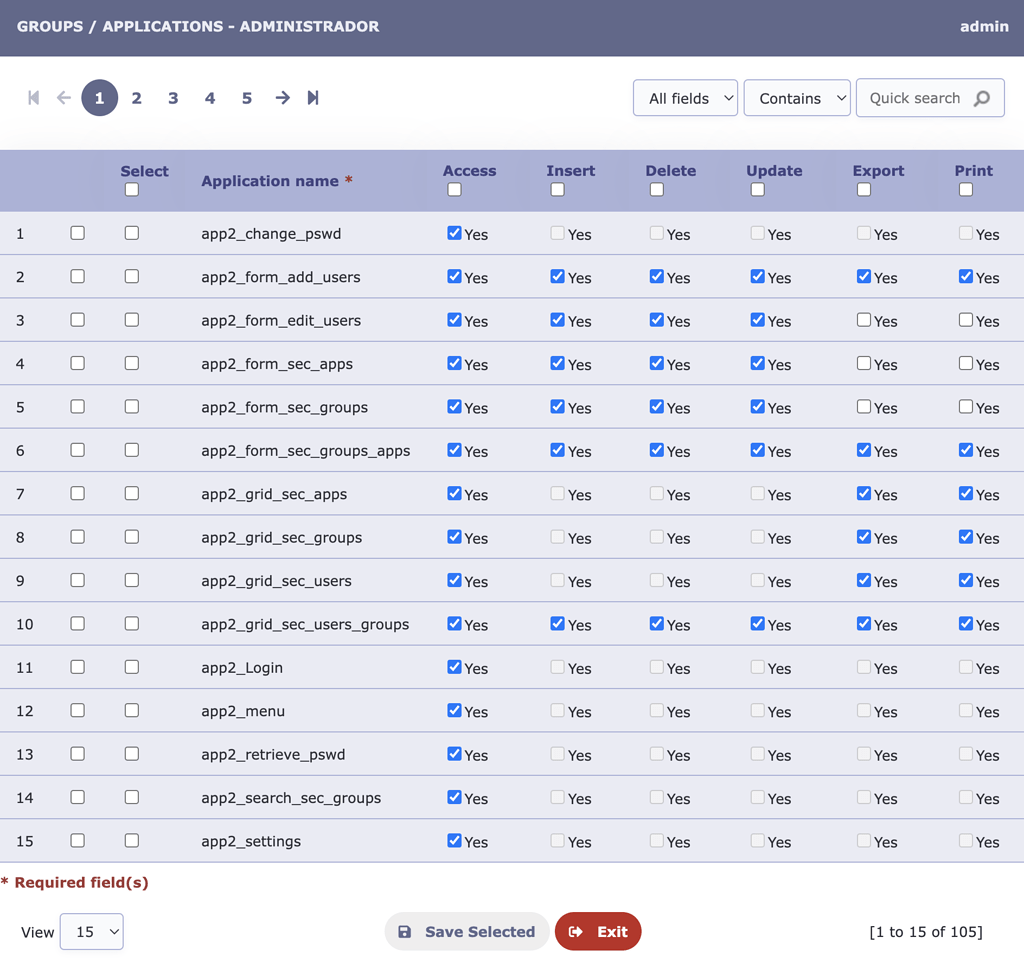Image resolution: width=1024 pixels, height=969 pixels.
Task: Go to page 3
Action: [173, 97]
